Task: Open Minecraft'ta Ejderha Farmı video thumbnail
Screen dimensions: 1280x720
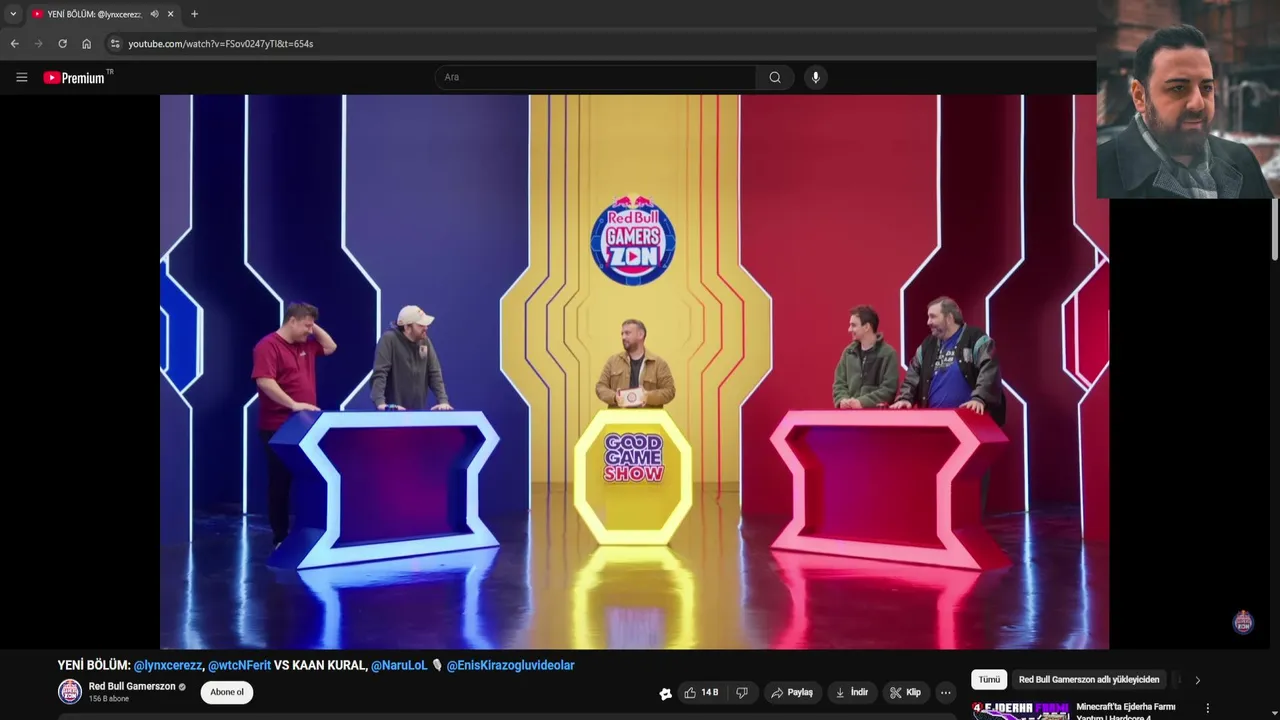Action: coord(1020,711)
